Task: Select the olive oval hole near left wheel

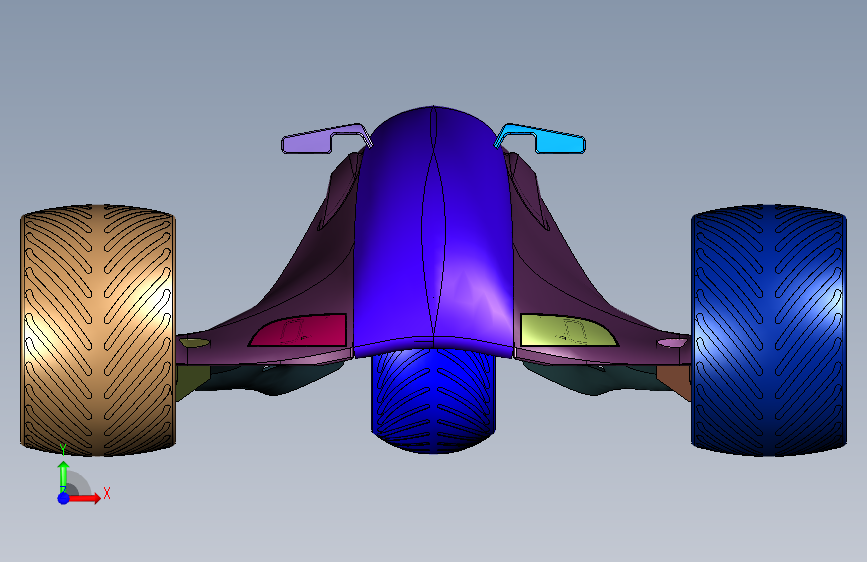Action: (195, 344)
